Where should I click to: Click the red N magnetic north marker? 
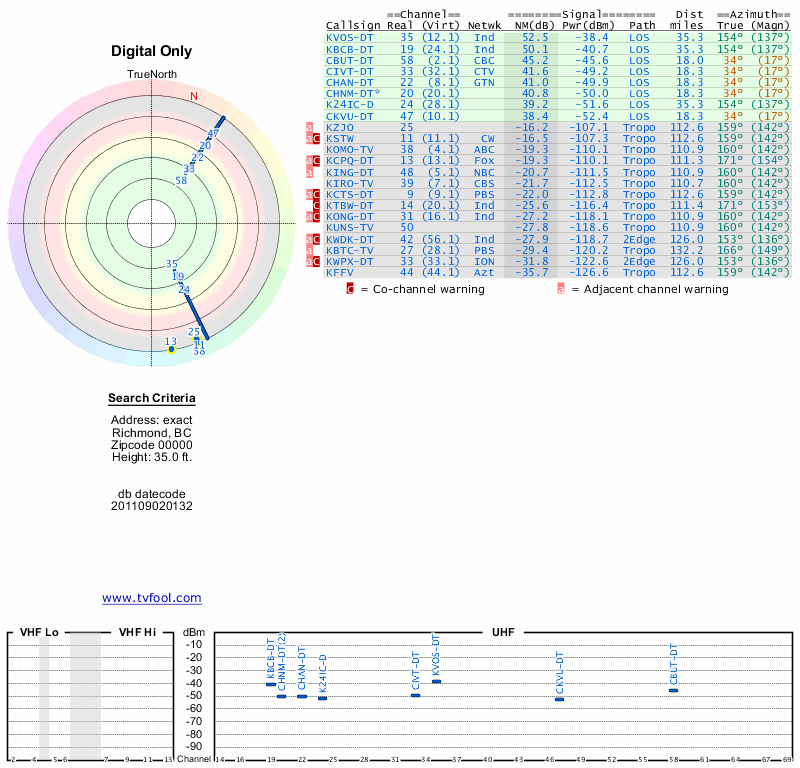pyautogui.click(x=194, y=96)
